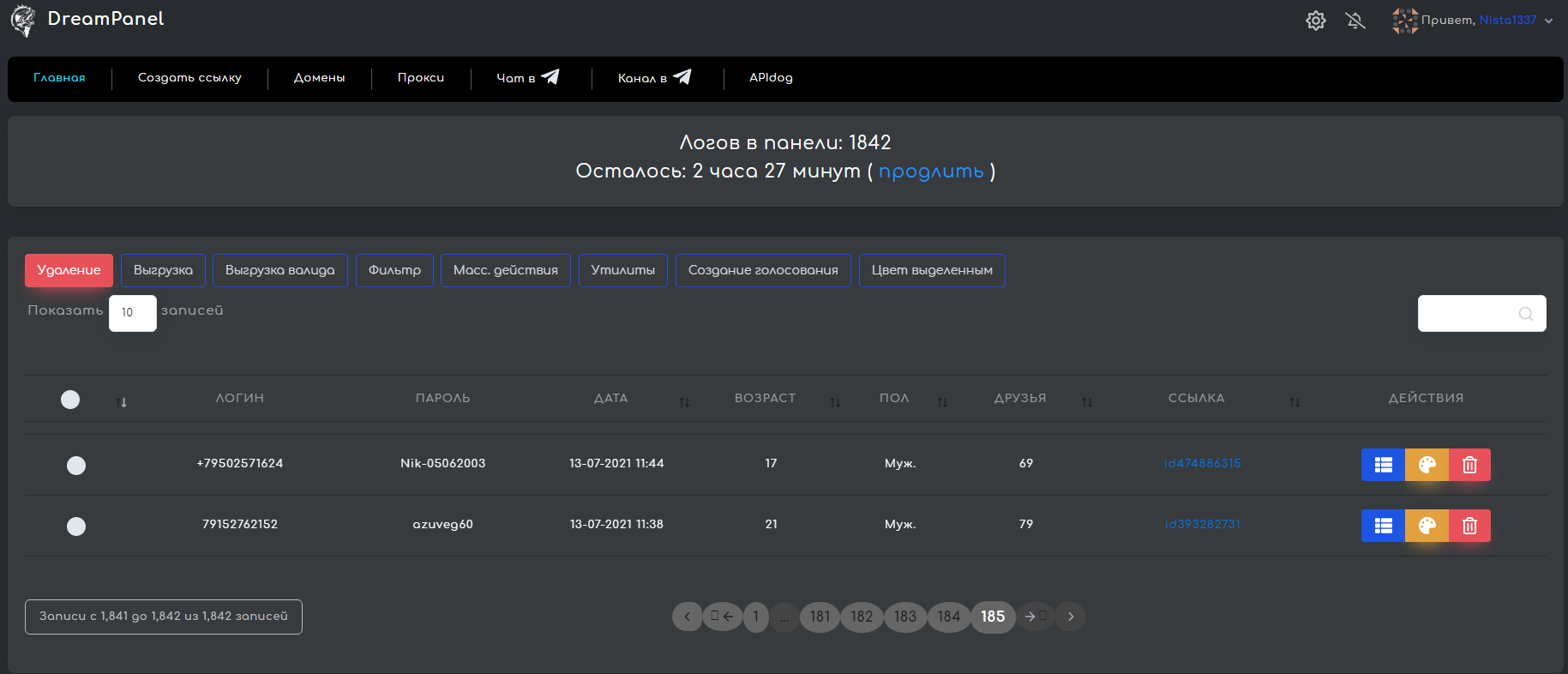Click the search input field above the table
This screenshot has width=1568, height=674.
click(x=1470, y=314)
